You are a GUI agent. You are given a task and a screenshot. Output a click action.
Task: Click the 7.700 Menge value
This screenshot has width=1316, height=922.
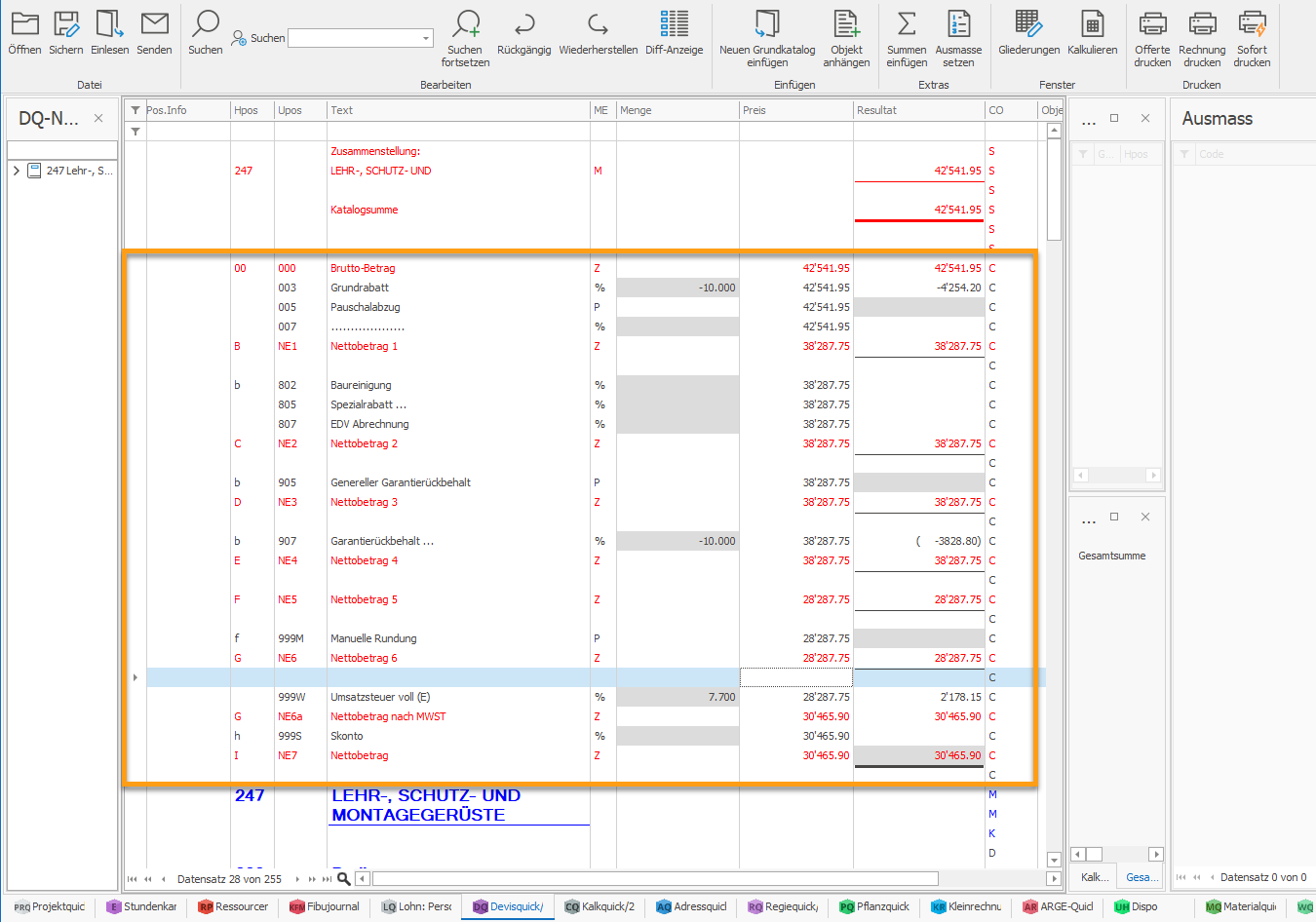tap(677, 697)
